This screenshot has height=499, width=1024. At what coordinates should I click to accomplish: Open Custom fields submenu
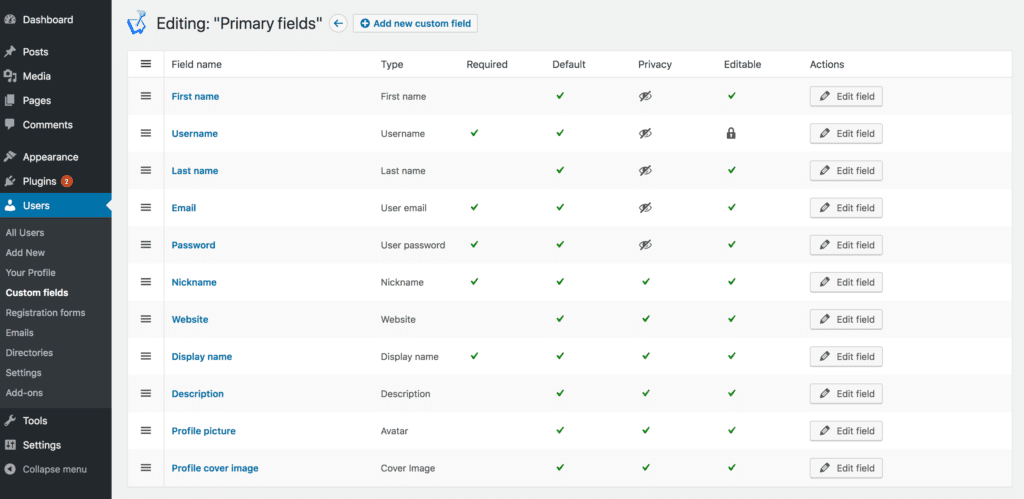37,293
